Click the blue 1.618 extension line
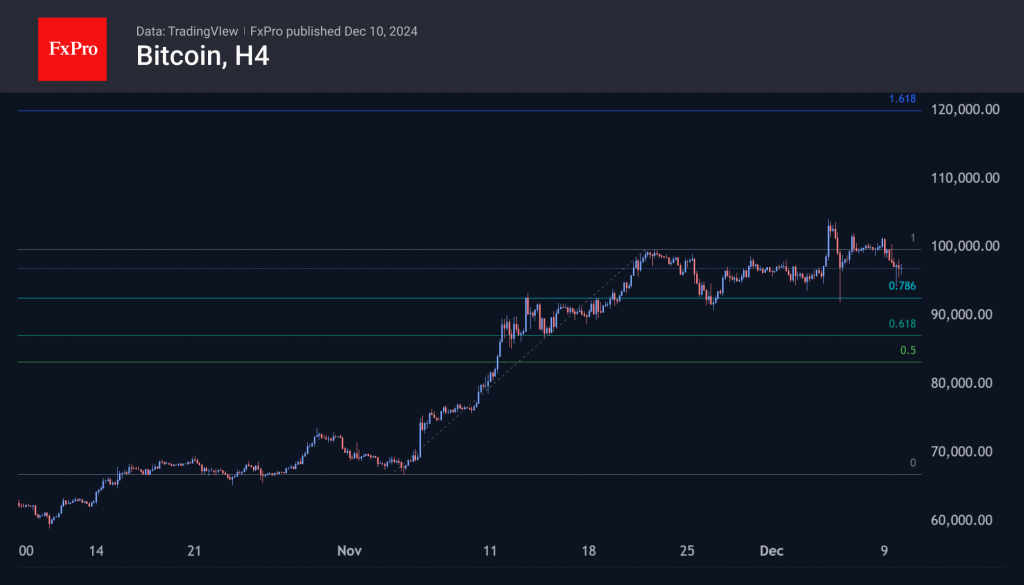This screenshot has width=1024, height=585. coord(469,110)
